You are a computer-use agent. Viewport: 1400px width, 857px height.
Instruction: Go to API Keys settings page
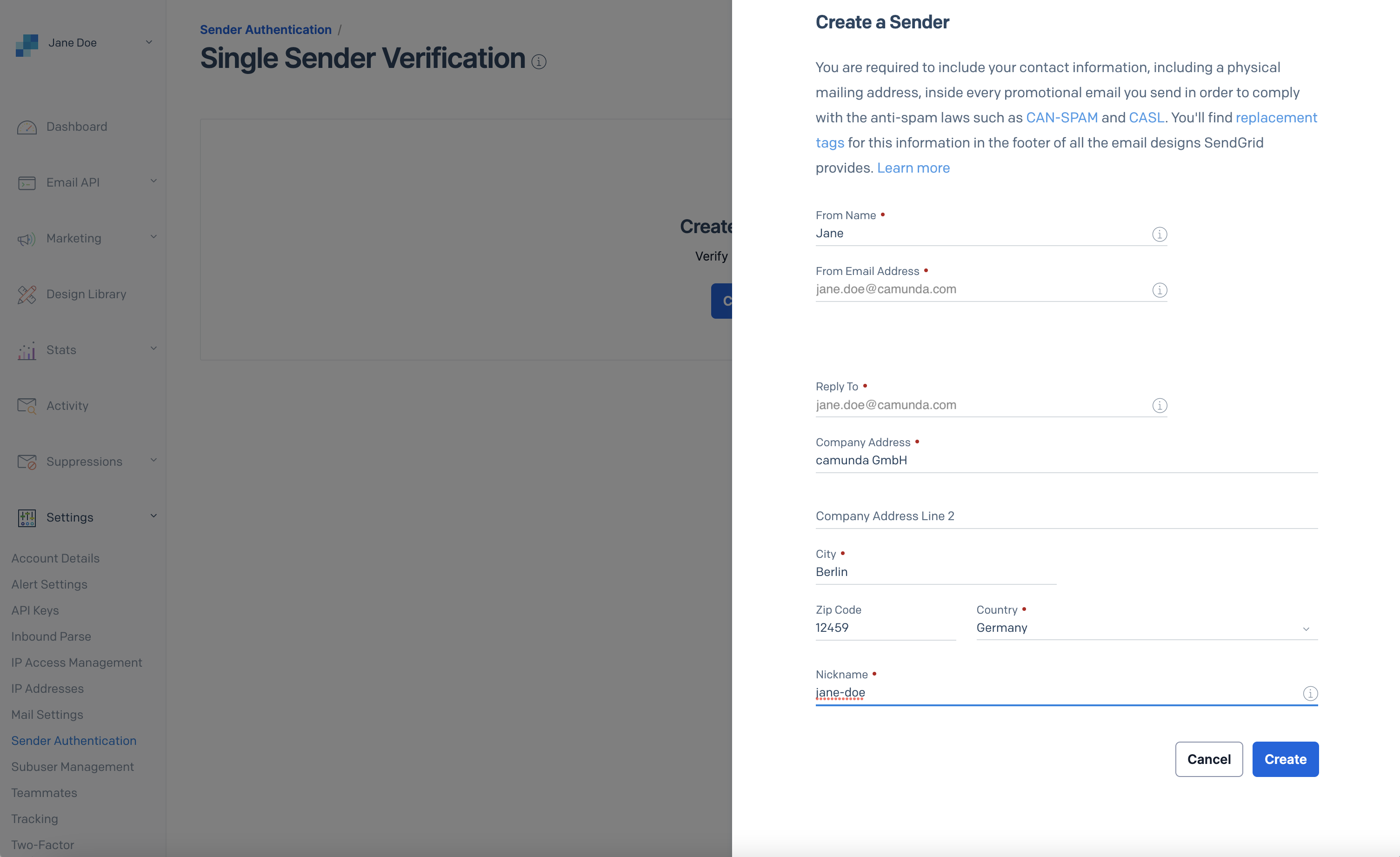[x=35, y=610]
